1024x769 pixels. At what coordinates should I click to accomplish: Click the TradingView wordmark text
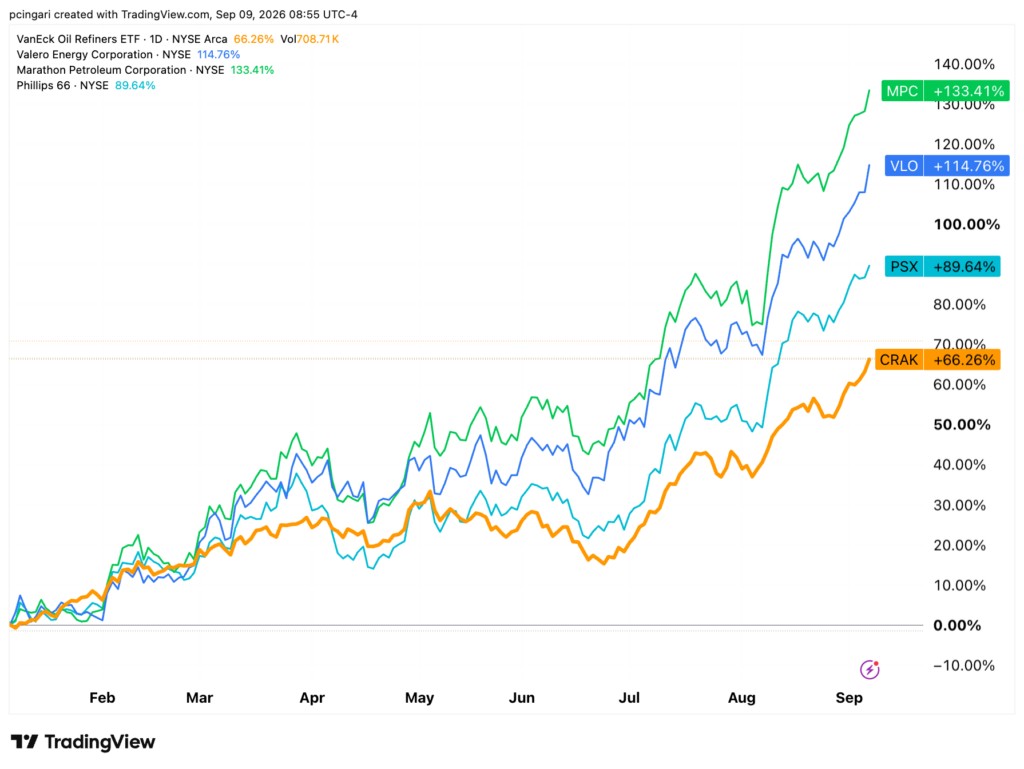click(x=100, y=742)
